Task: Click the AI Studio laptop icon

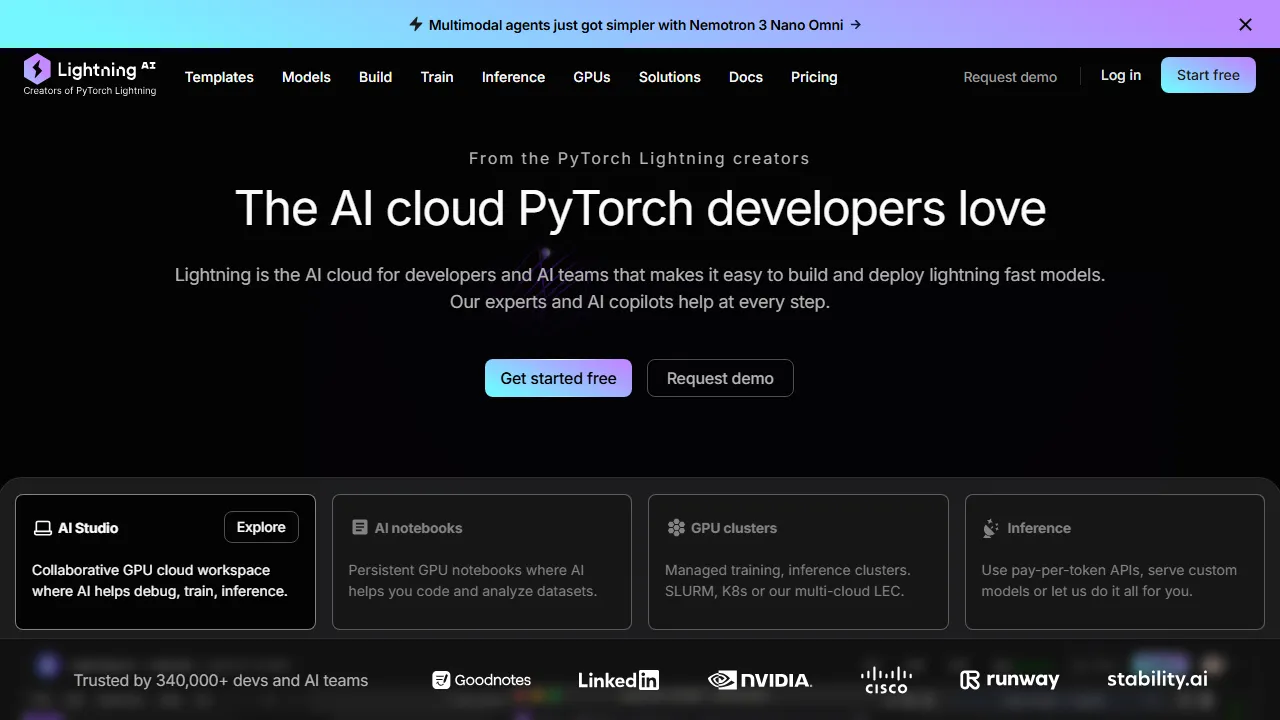Action: (42, 528)
